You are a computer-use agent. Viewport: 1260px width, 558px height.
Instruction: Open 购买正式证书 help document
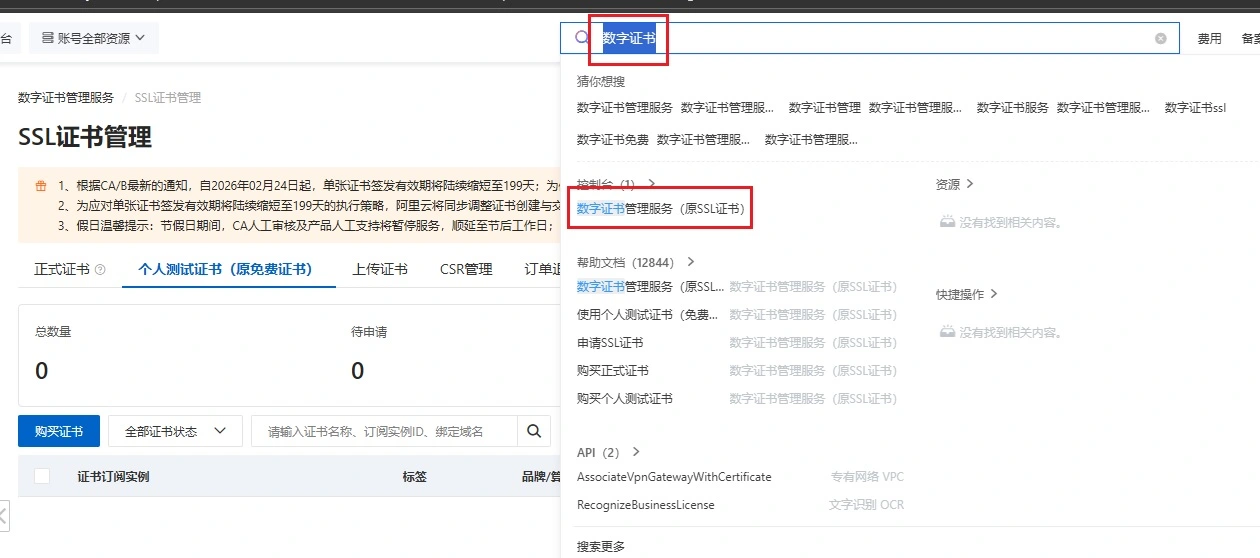click(x=613, y=370)
